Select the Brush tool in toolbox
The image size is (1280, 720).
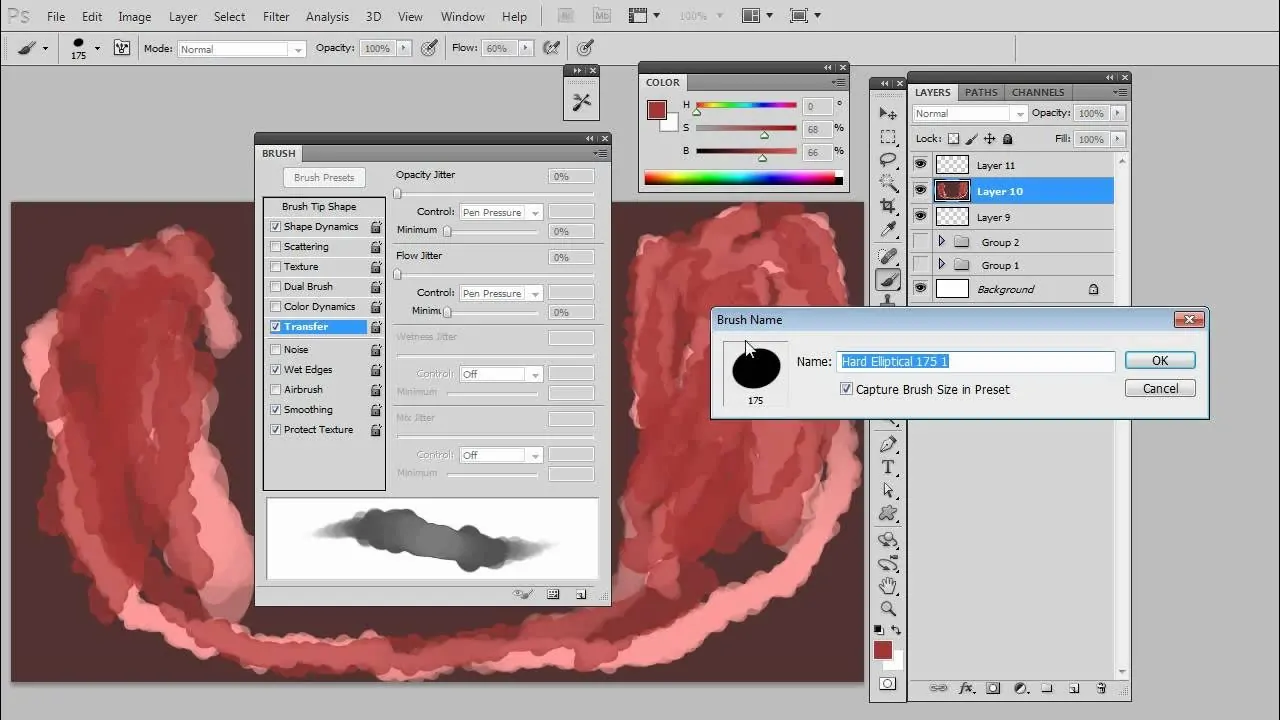[x=888, y=280]
